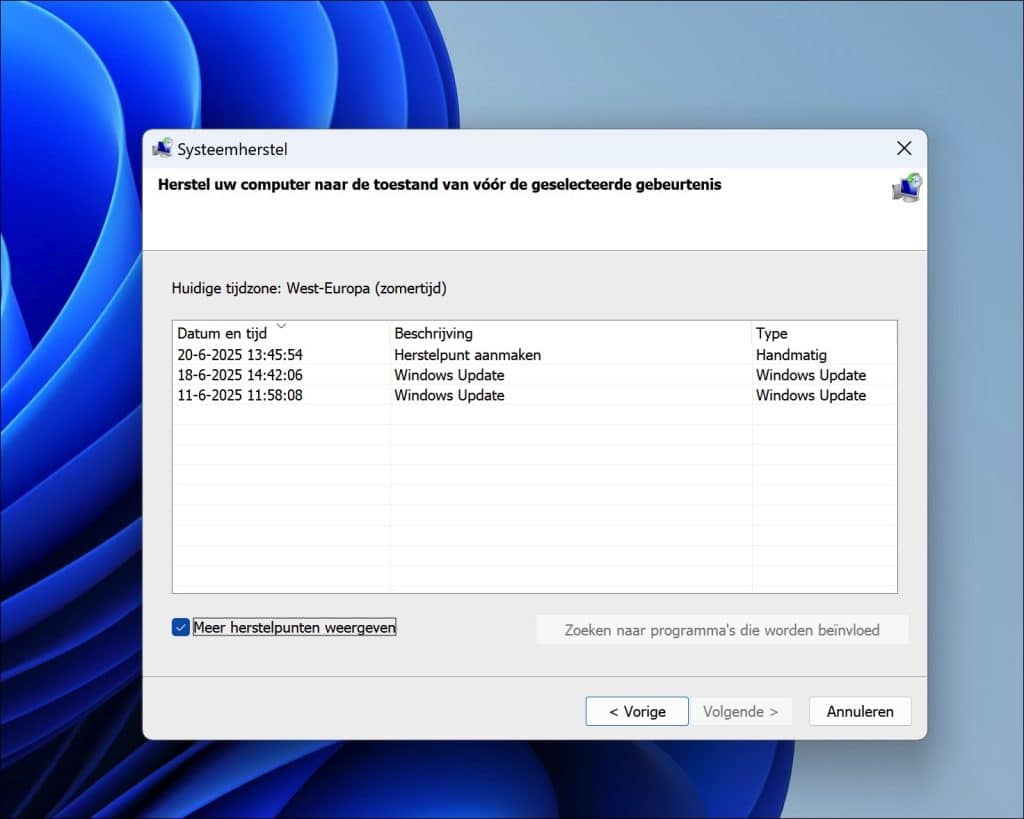Click the Annuleren button
The image size is (1024, 819).
860,711
